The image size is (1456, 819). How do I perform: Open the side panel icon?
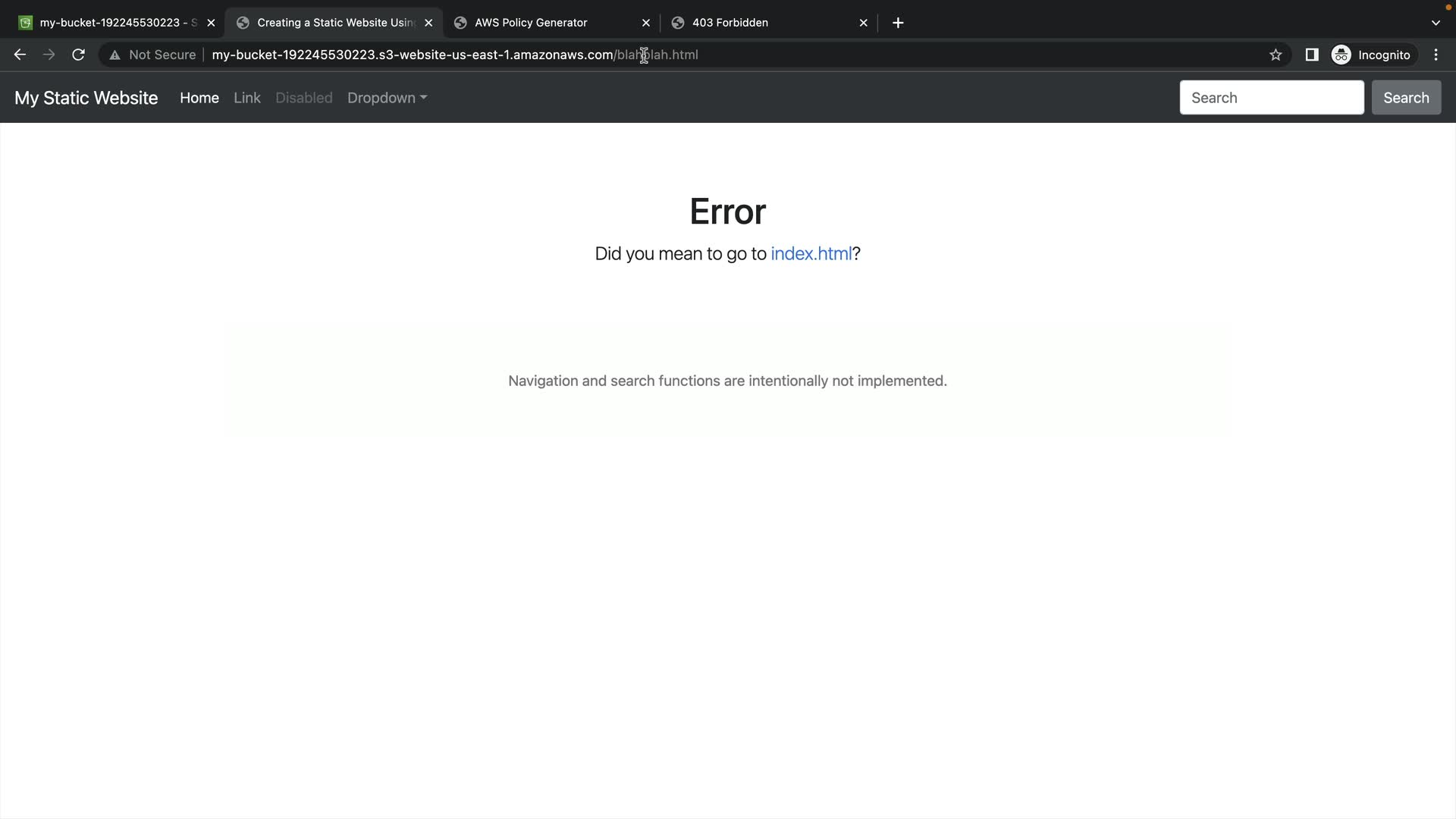pyautogui.click(x=1311, y=55)
